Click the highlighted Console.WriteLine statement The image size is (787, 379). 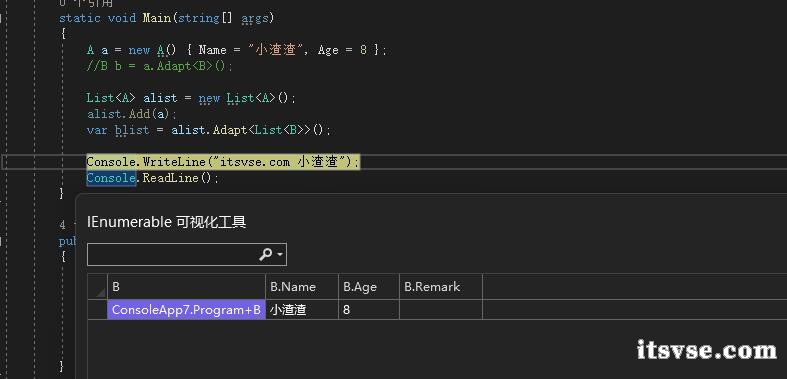point(223,162)
